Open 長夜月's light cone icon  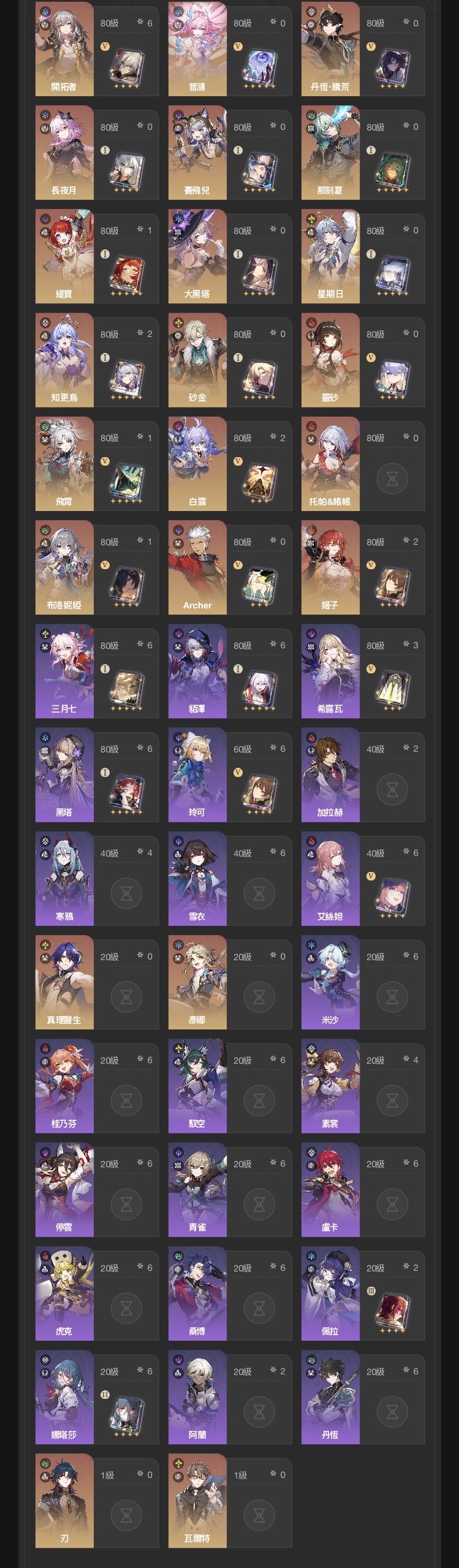coord(127,170)
